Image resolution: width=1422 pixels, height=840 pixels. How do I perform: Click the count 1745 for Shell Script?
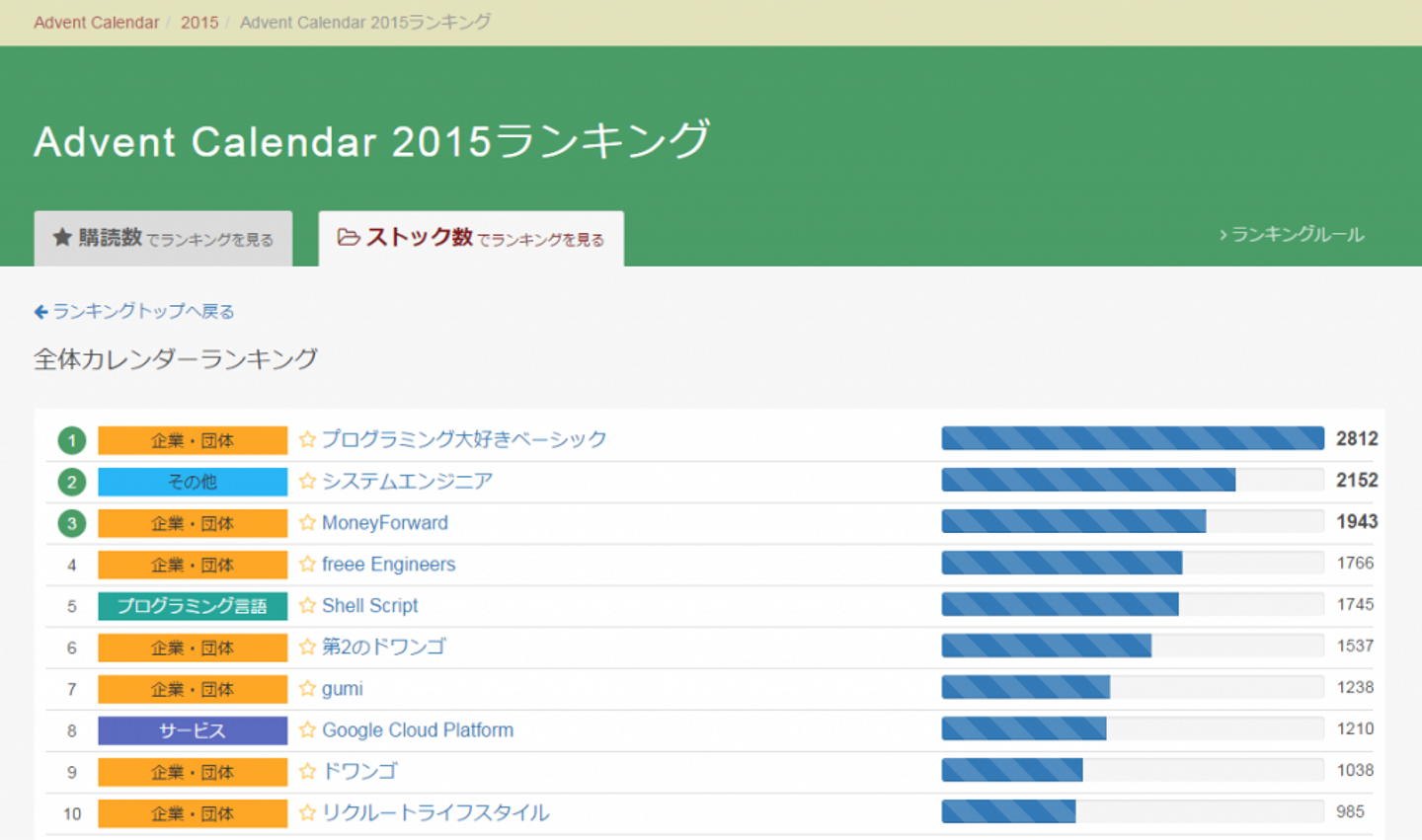(1355, 604)
